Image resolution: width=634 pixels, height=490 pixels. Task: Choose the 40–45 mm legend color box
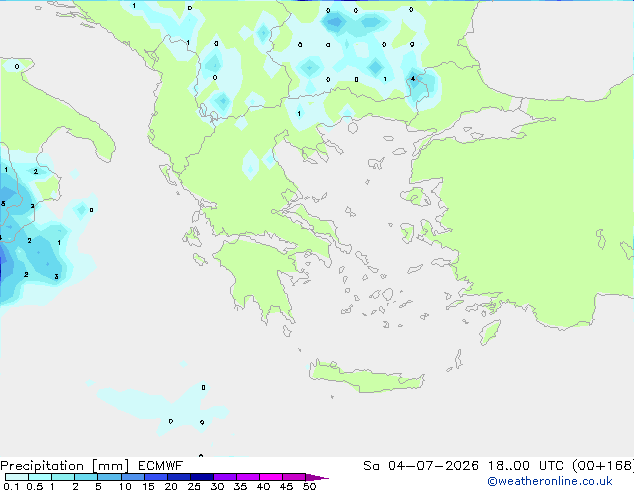[271, 477]
